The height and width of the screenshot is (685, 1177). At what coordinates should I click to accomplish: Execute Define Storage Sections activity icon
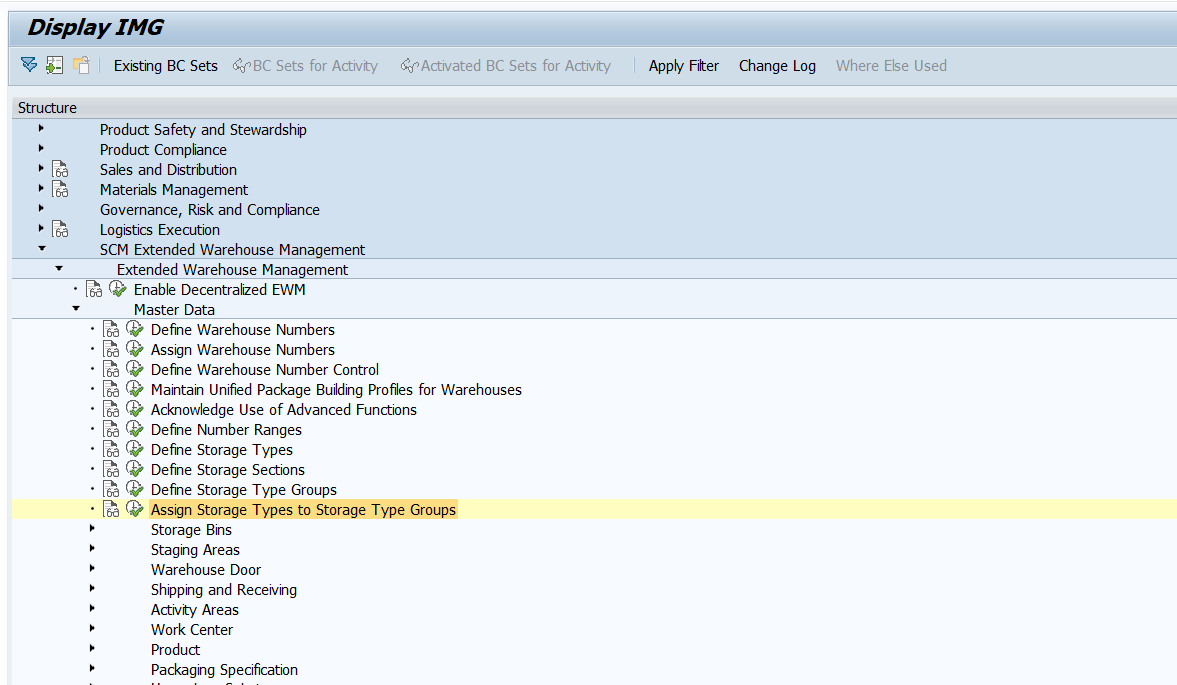point(134,469)
